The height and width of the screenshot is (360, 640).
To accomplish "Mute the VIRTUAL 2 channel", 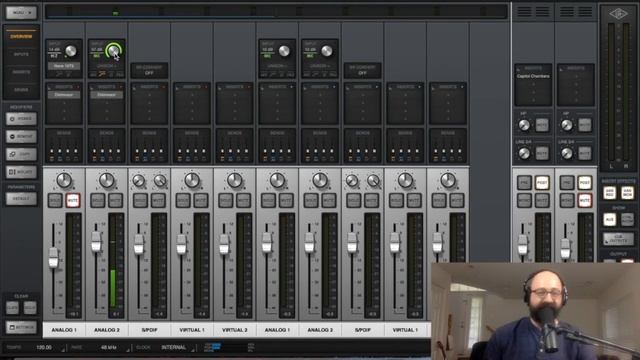I will click(x=244, y=200).
